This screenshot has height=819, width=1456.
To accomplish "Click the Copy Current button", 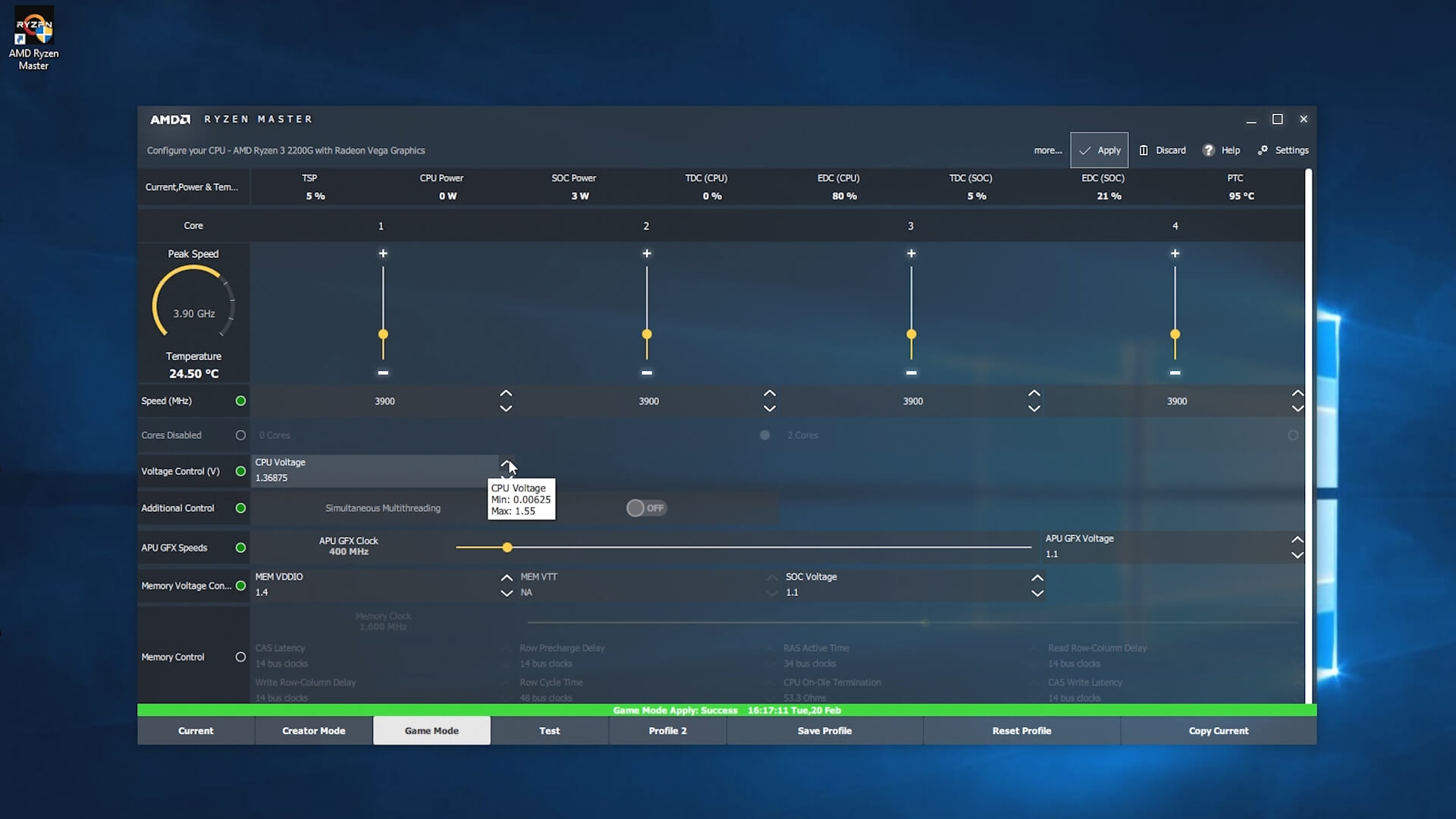I will coord(1219,730).
